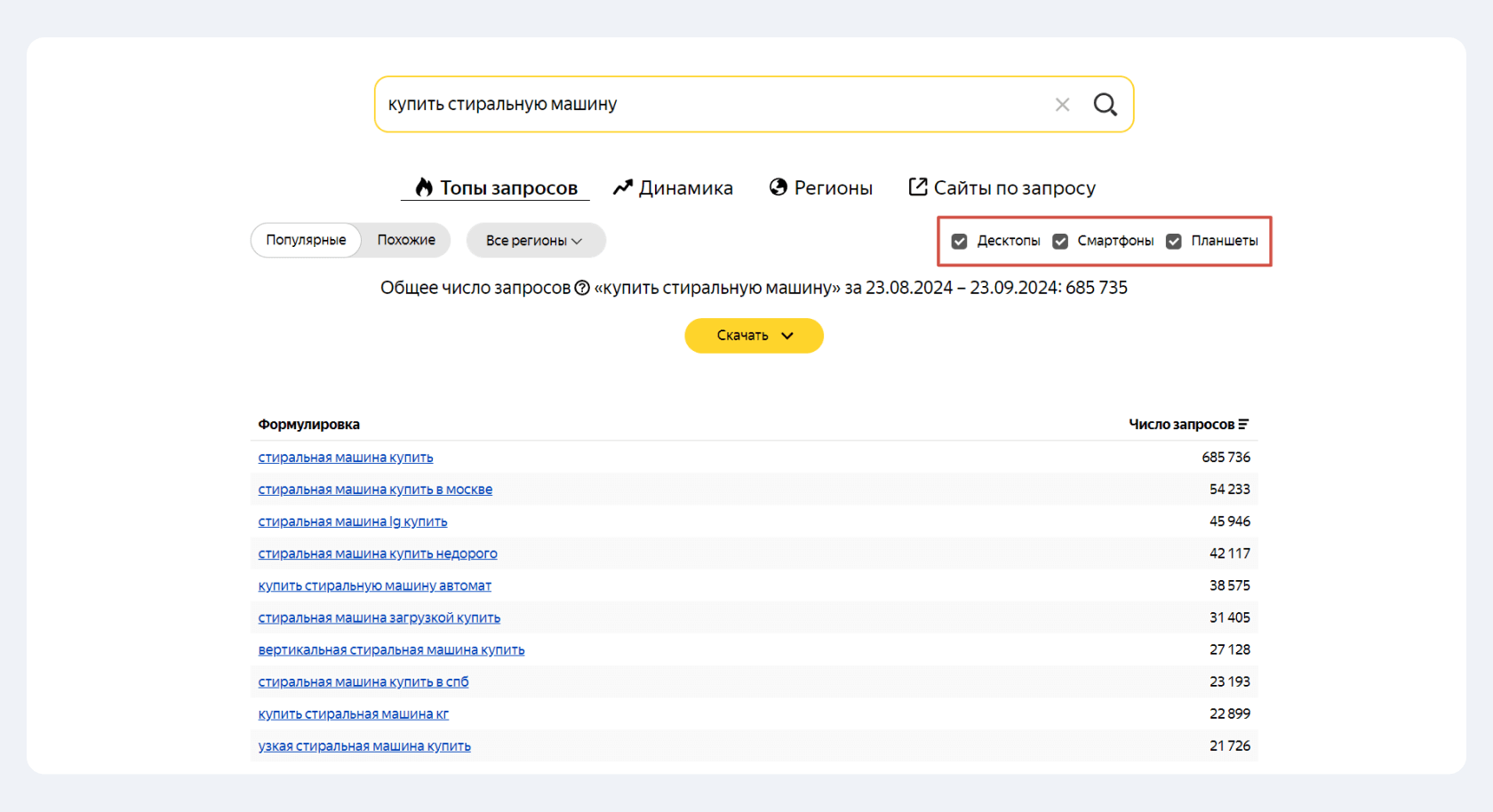Click the globe icon for Регионы

[x=778, y=187]
